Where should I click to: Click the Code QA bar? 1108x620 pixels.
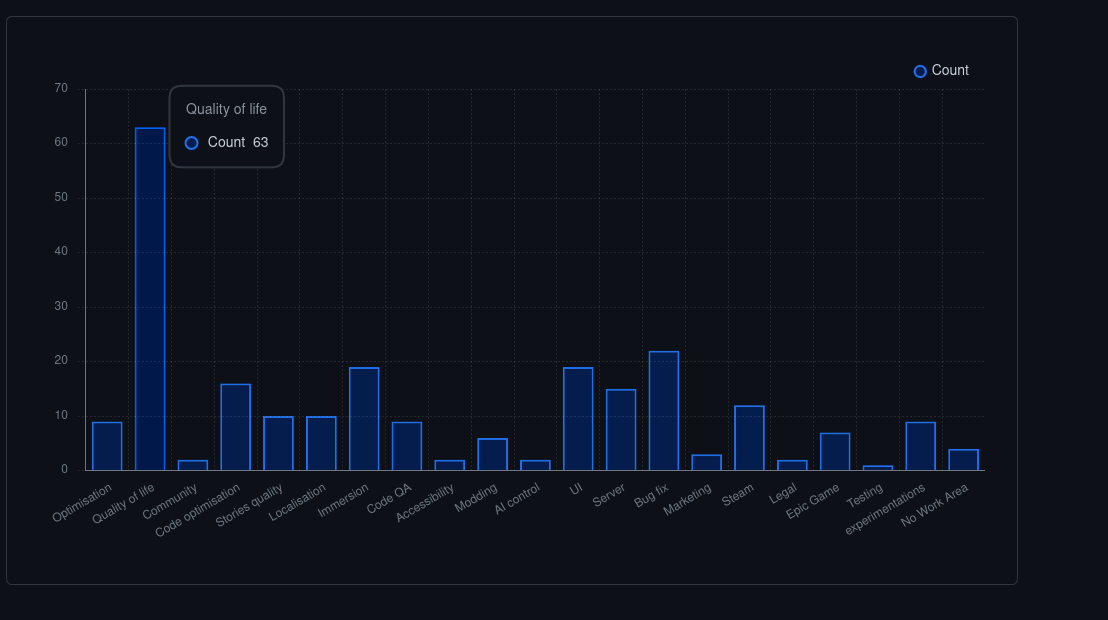pyautogui.click(x=407, y=446)
